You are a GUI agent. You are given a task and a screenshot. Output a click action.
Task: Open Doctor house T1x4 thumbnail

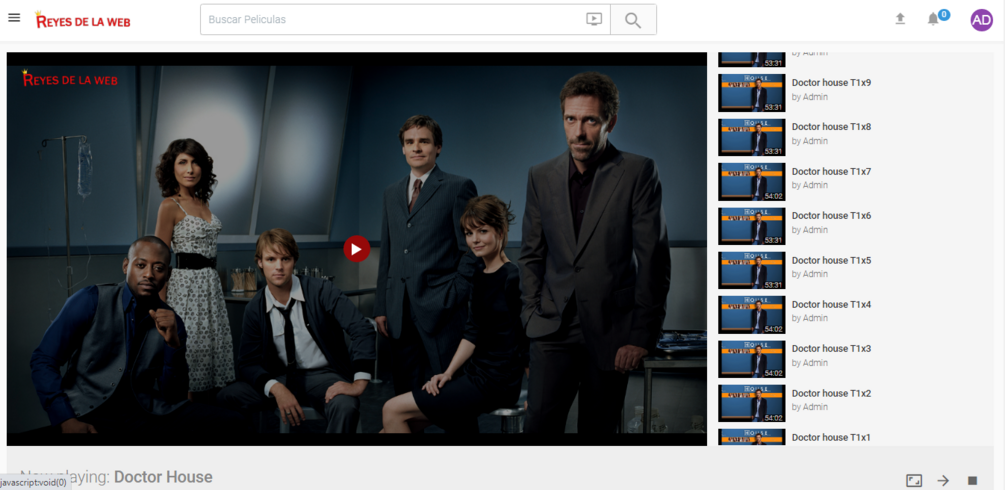click(x=751, y=315)
